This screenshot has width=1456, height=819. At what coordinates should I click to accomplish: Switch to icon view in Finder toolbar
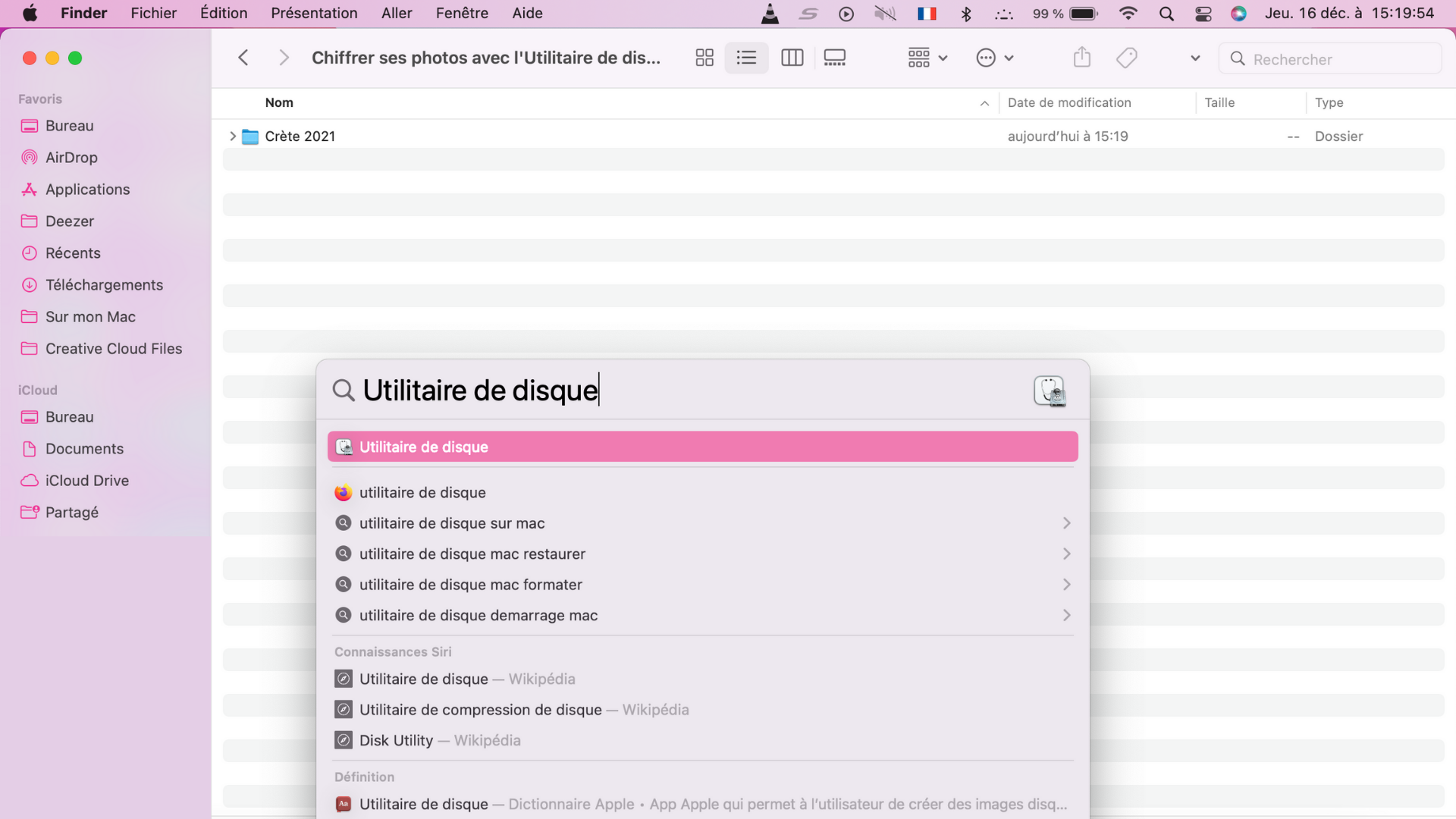(704, 58)
